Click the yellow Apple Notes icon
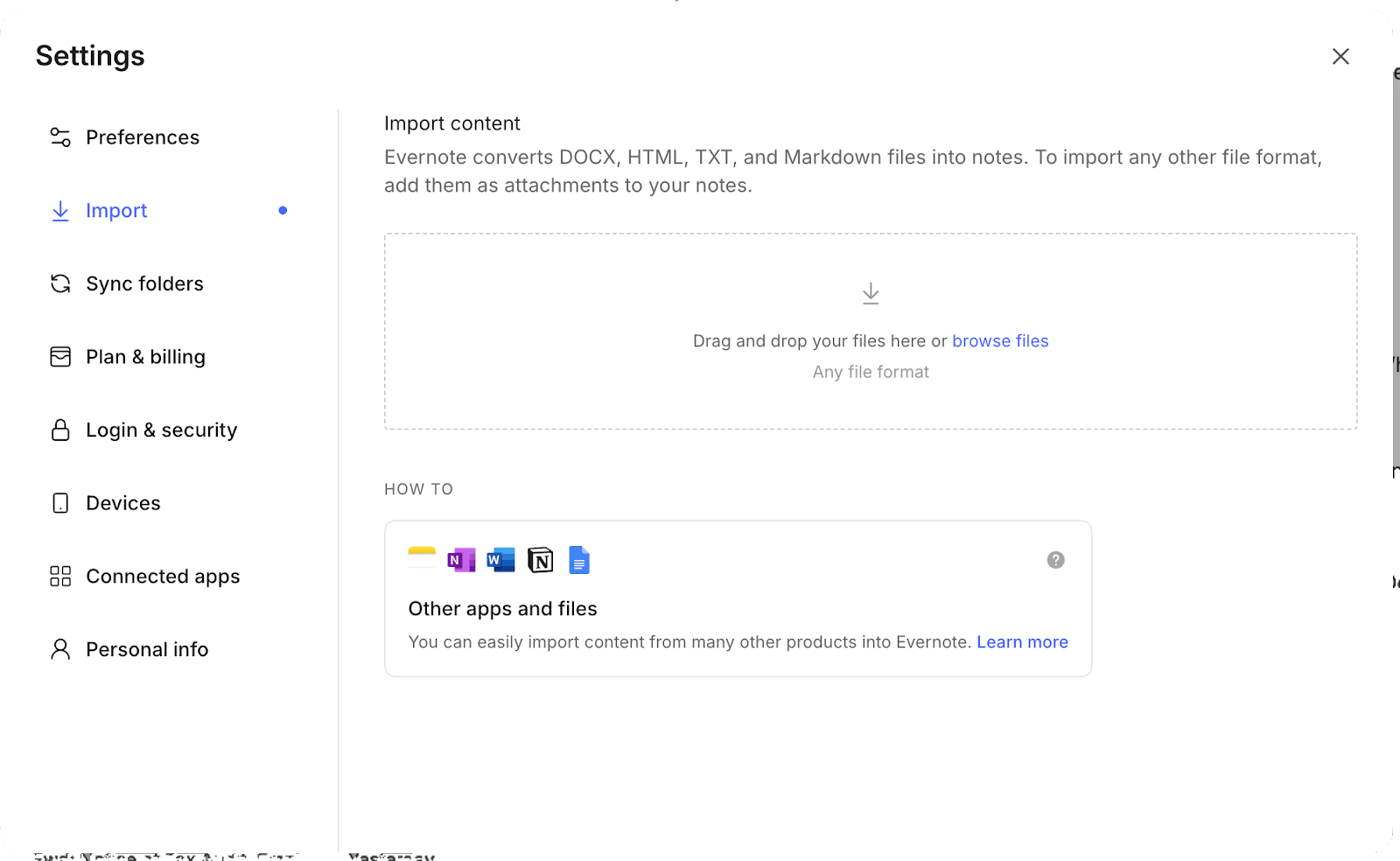This screenshot has width=1400, height=861. [x=422, y=560]
